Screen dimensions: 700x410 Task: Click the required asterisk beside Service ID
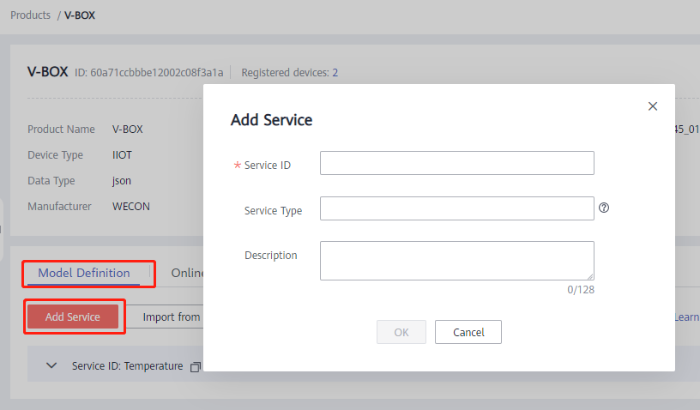coord(237,165)
